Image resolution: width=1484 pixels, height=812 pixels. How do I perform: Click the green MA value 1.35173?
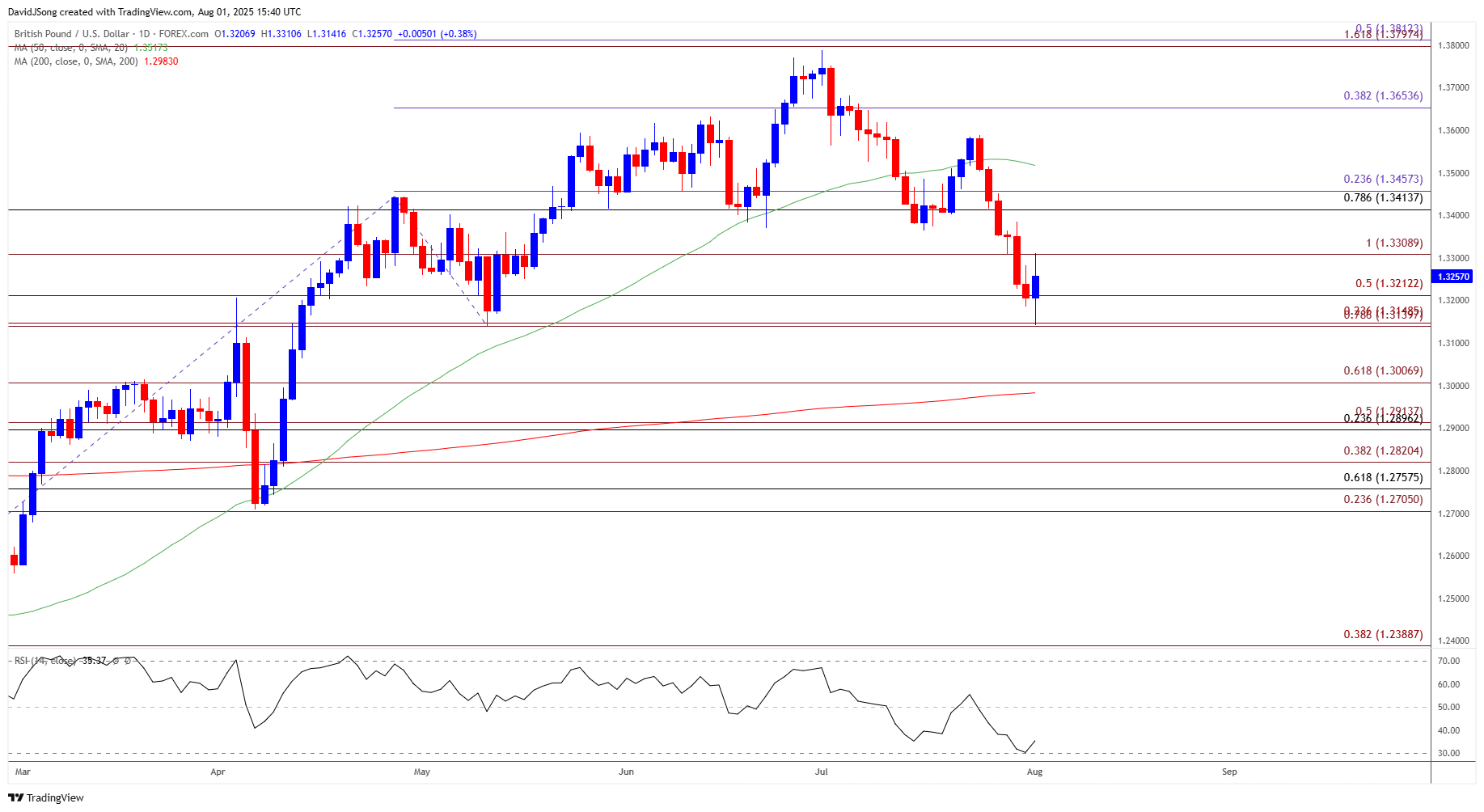(150, 49)
